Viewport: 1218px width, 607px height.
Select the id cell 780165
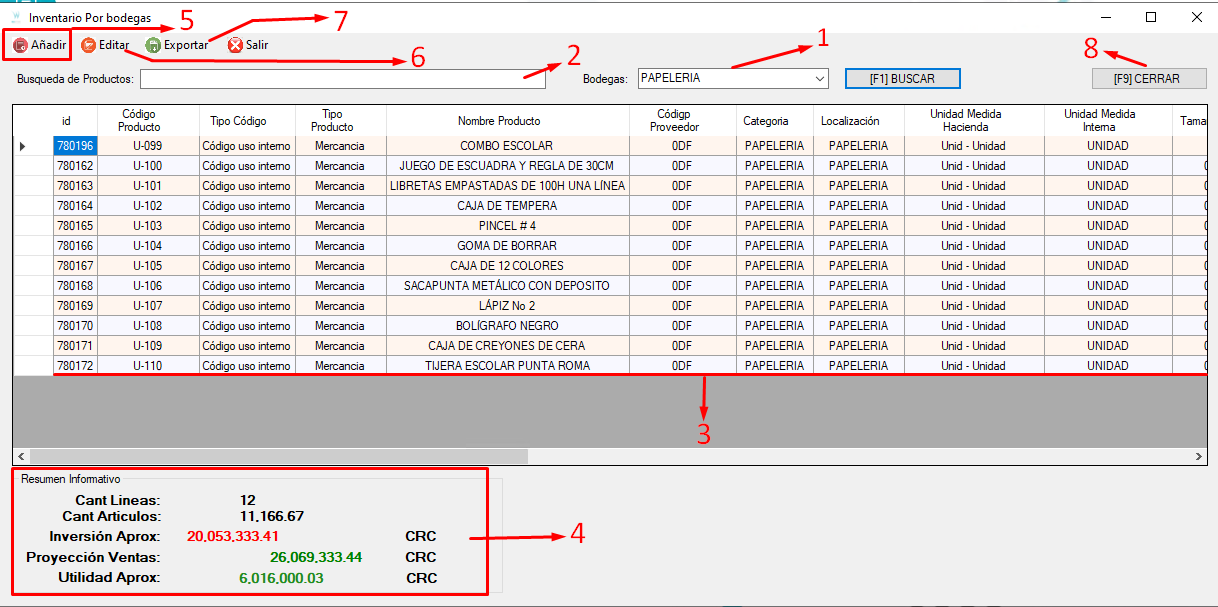pyautogui.click(x=76, y=226)
